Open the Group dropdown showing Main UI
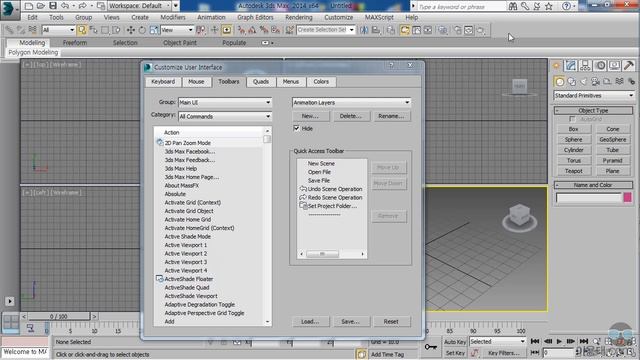 (225, 102)
